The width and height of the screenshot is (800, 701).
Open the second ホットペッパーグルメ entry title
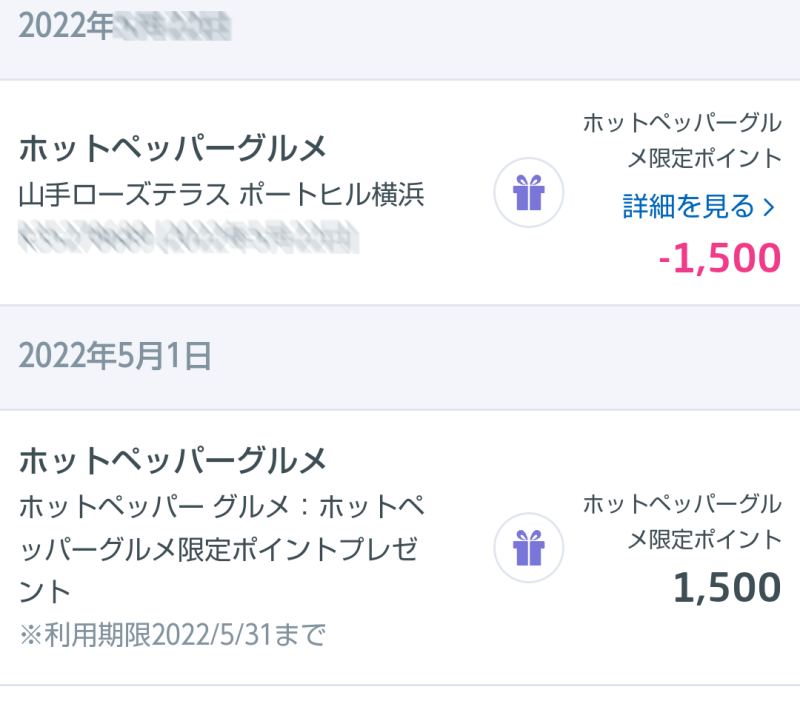click(172, 460)
